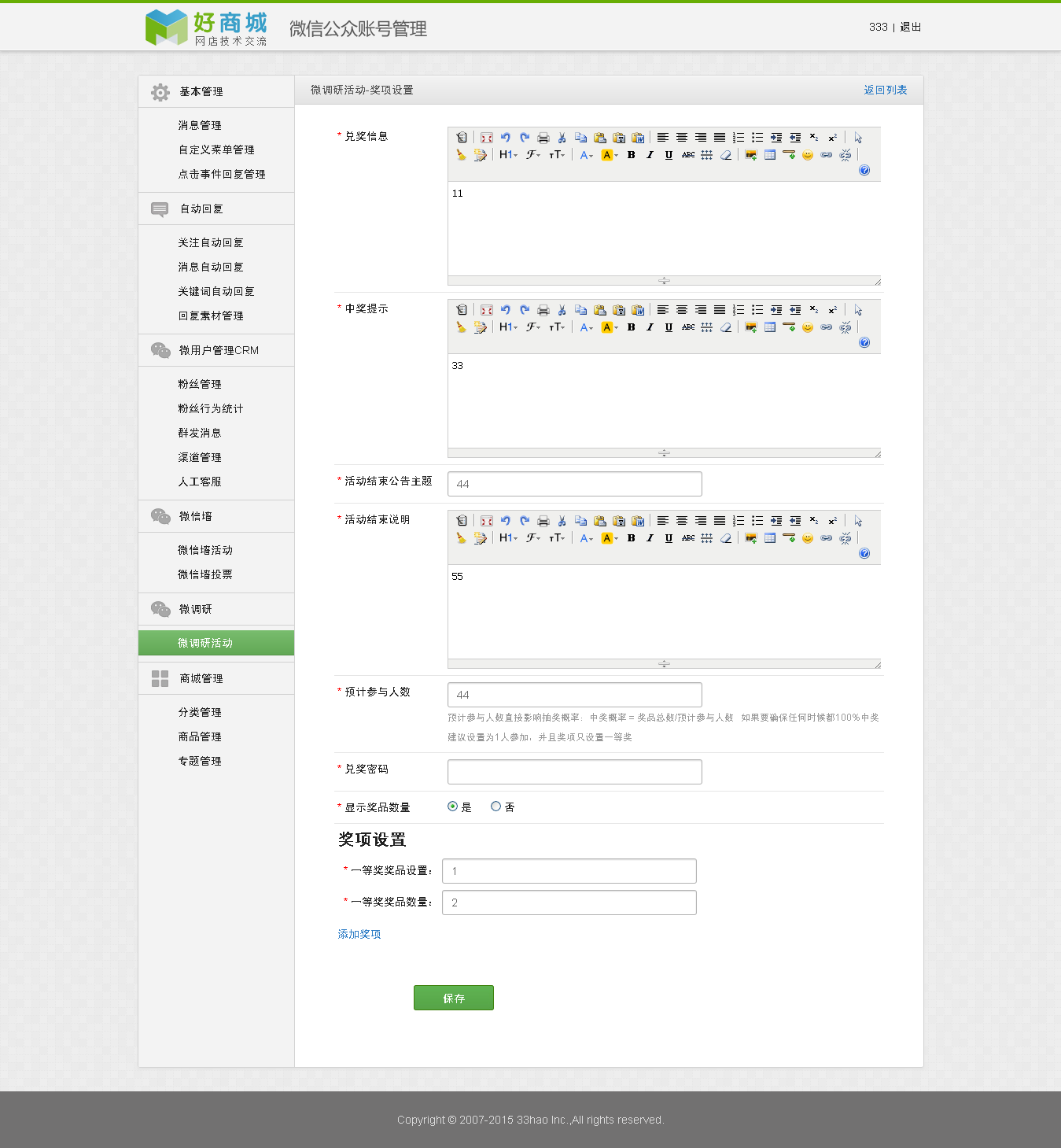The image size is (1061, 1148).
Task: Print content from the 兑奖信息 editor
Action: point(543,138)
